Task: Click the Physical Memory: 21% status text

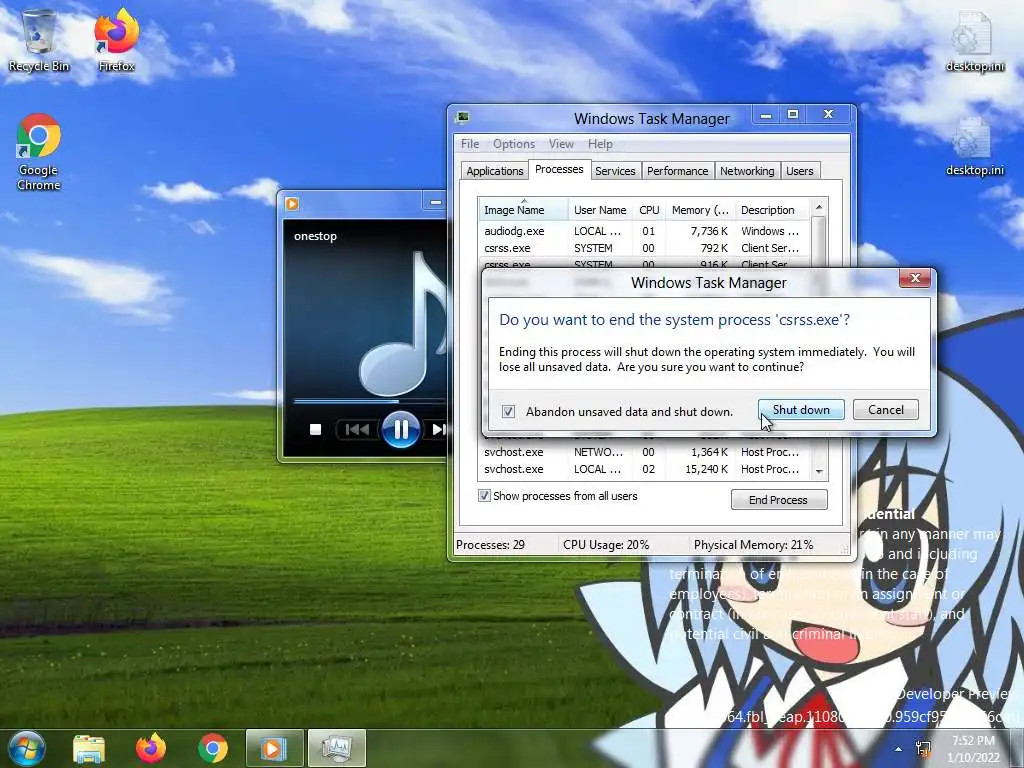Action: 753,545
